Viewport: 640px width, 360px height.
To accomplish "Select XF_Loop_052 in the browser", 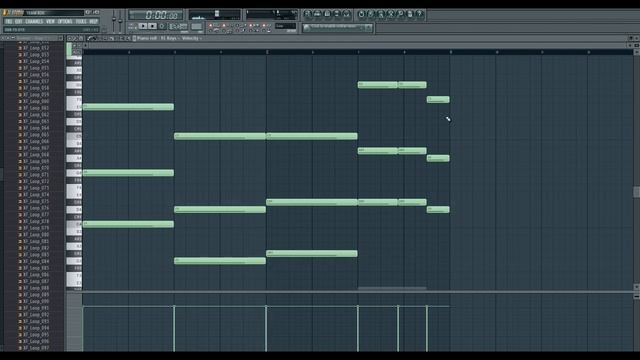I will [x=36, y=48].
